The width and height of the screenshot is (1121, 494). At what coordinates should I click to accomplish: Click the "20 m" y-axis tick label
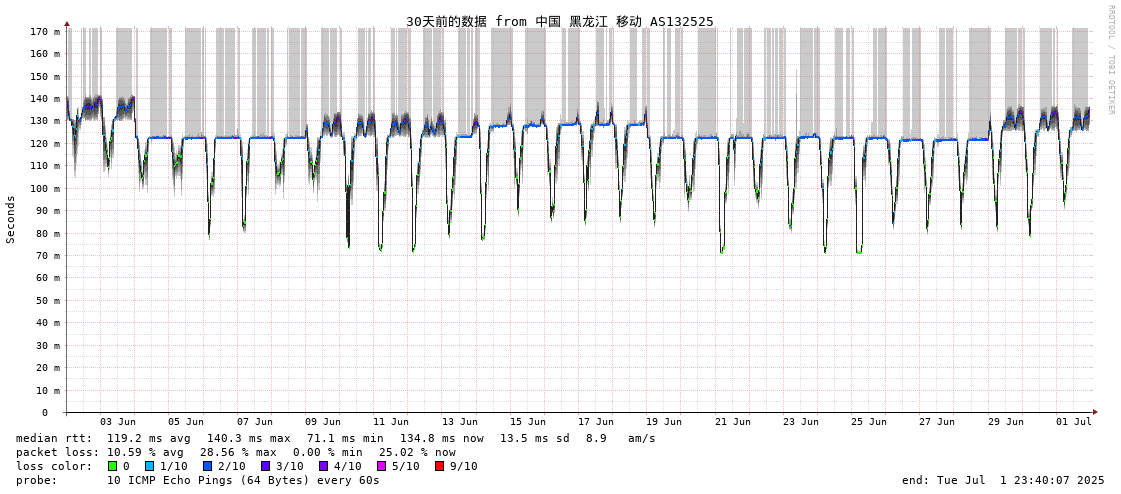[x=47, y=367]
